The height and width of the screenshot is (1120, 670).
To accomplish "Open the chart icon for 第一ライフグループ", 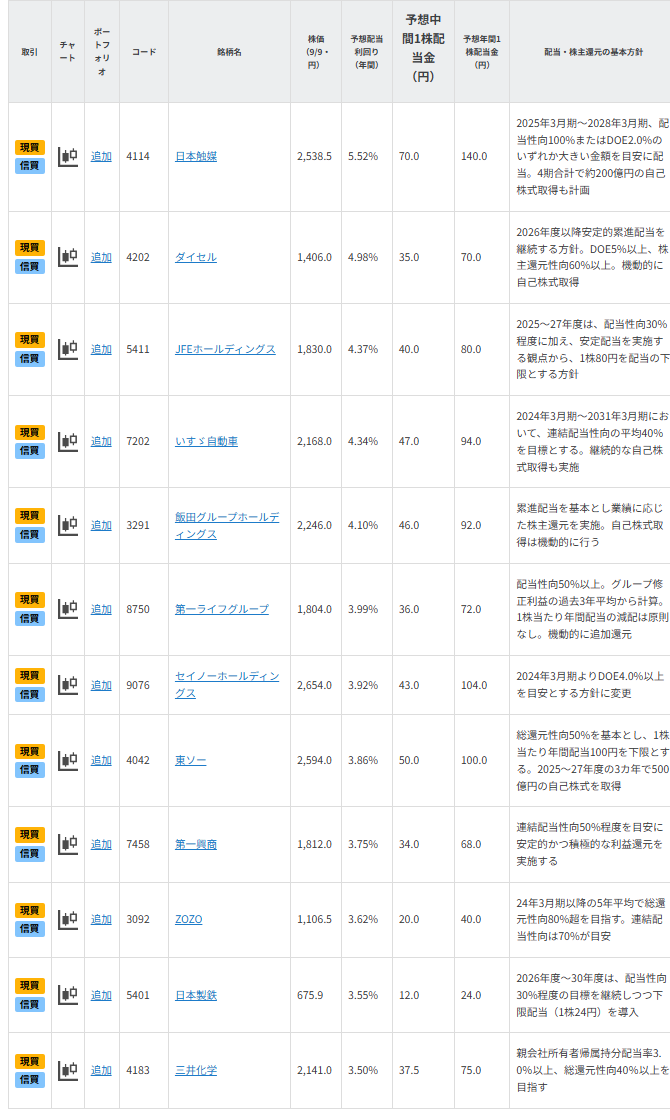I will (x=68, y=609).
